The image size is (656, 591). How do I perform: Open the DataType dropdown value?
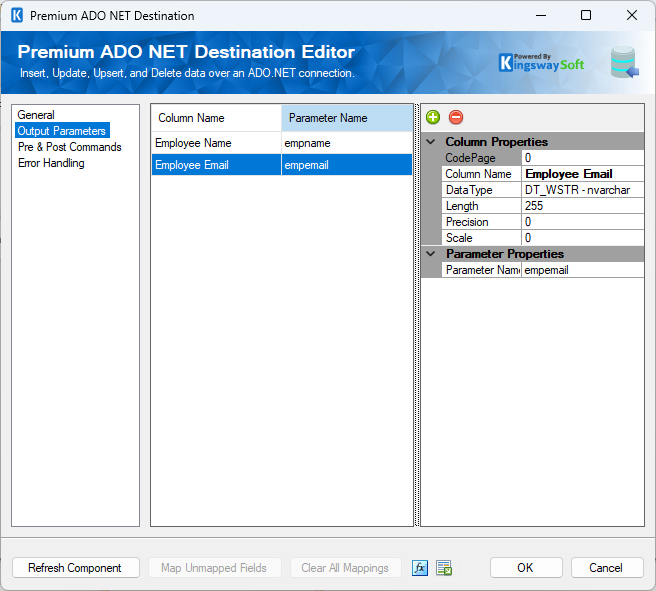[582, 190]
